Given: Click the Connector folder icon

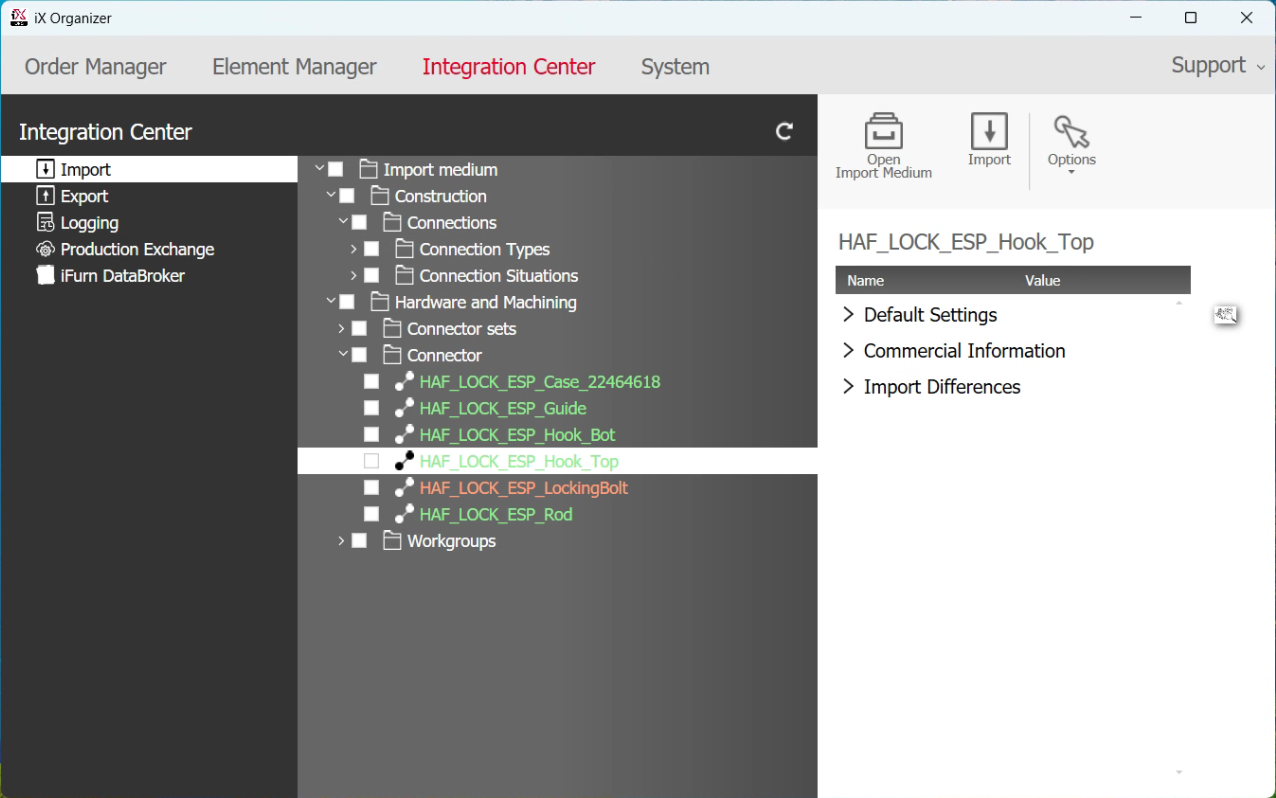Looking at the screenshot, I should [x=392, y=355].
